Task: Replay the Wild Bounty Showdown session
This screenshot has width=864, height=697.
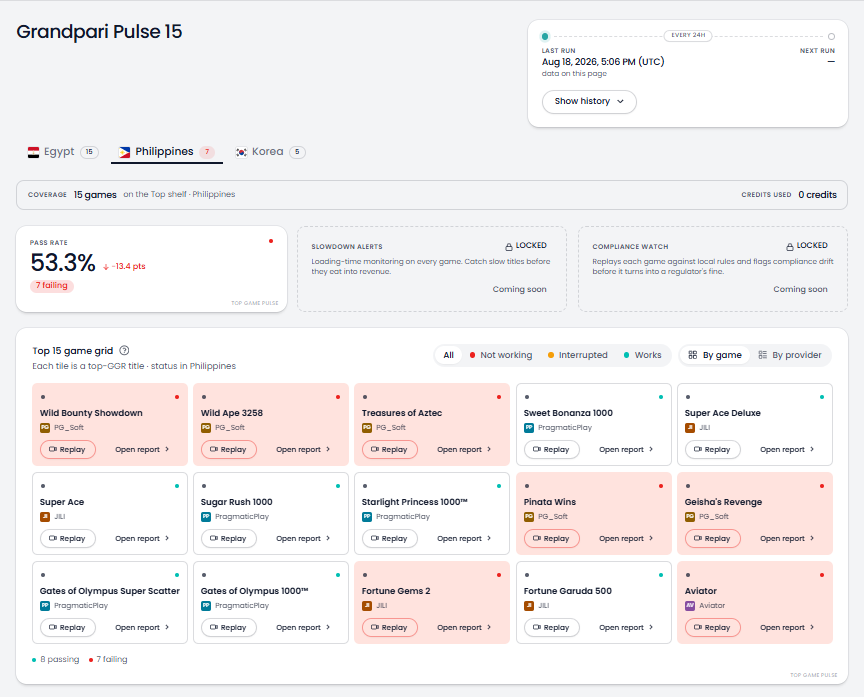Action: pyautogui.click(x=68, y=450)
